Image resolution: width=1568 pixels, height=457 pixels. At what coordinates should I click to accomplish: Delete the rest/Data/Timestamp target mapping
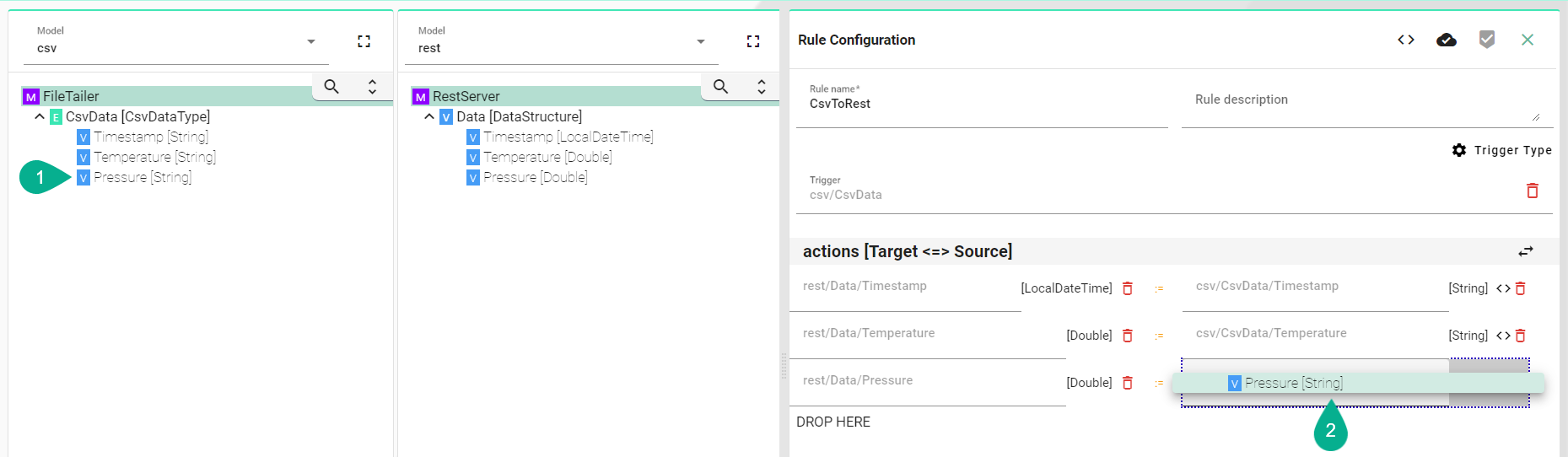point(1127,288)
